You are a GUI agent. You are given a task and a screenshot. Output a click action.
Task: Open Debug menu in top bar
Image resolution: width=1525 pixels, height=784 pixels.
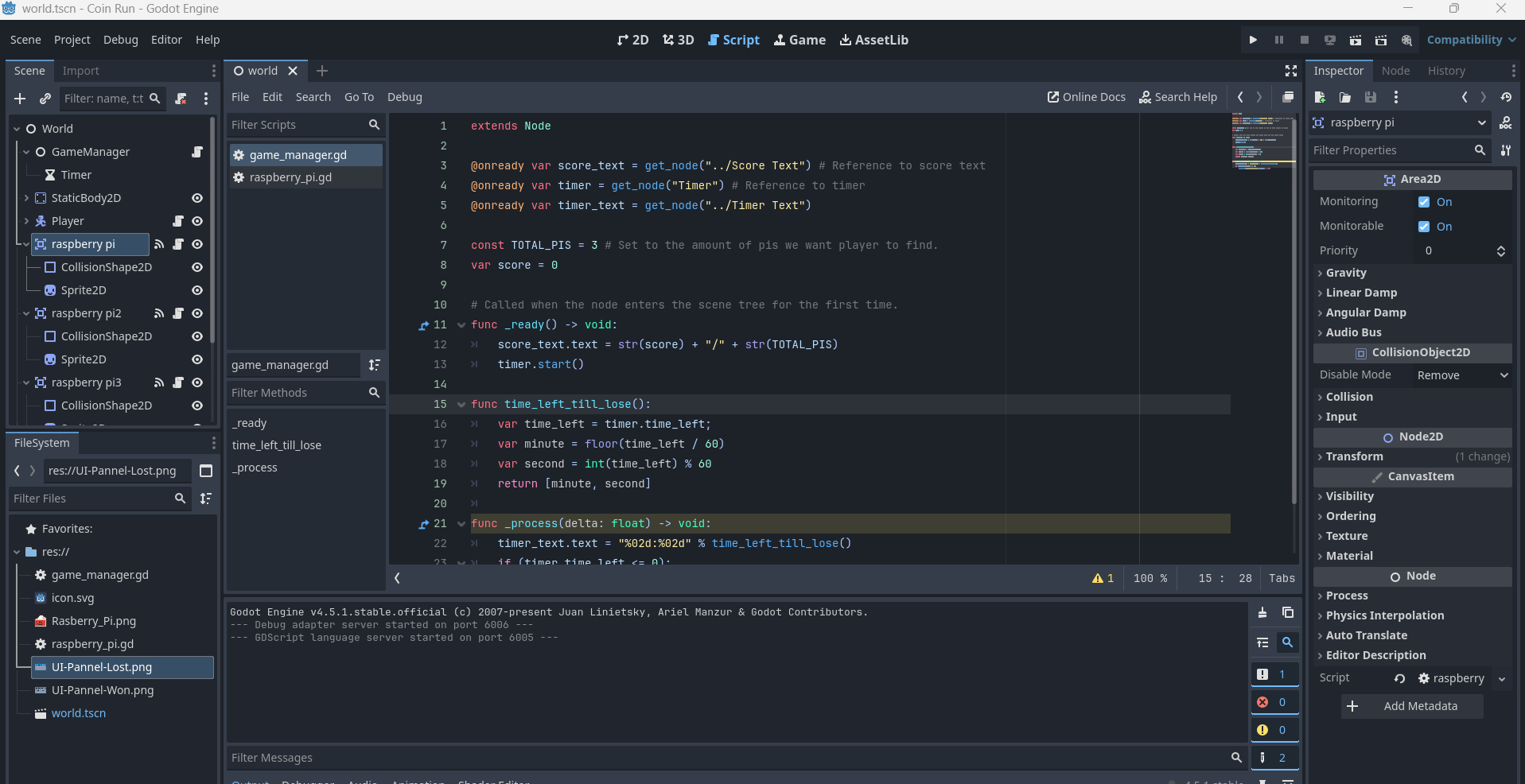click(121, 40)
